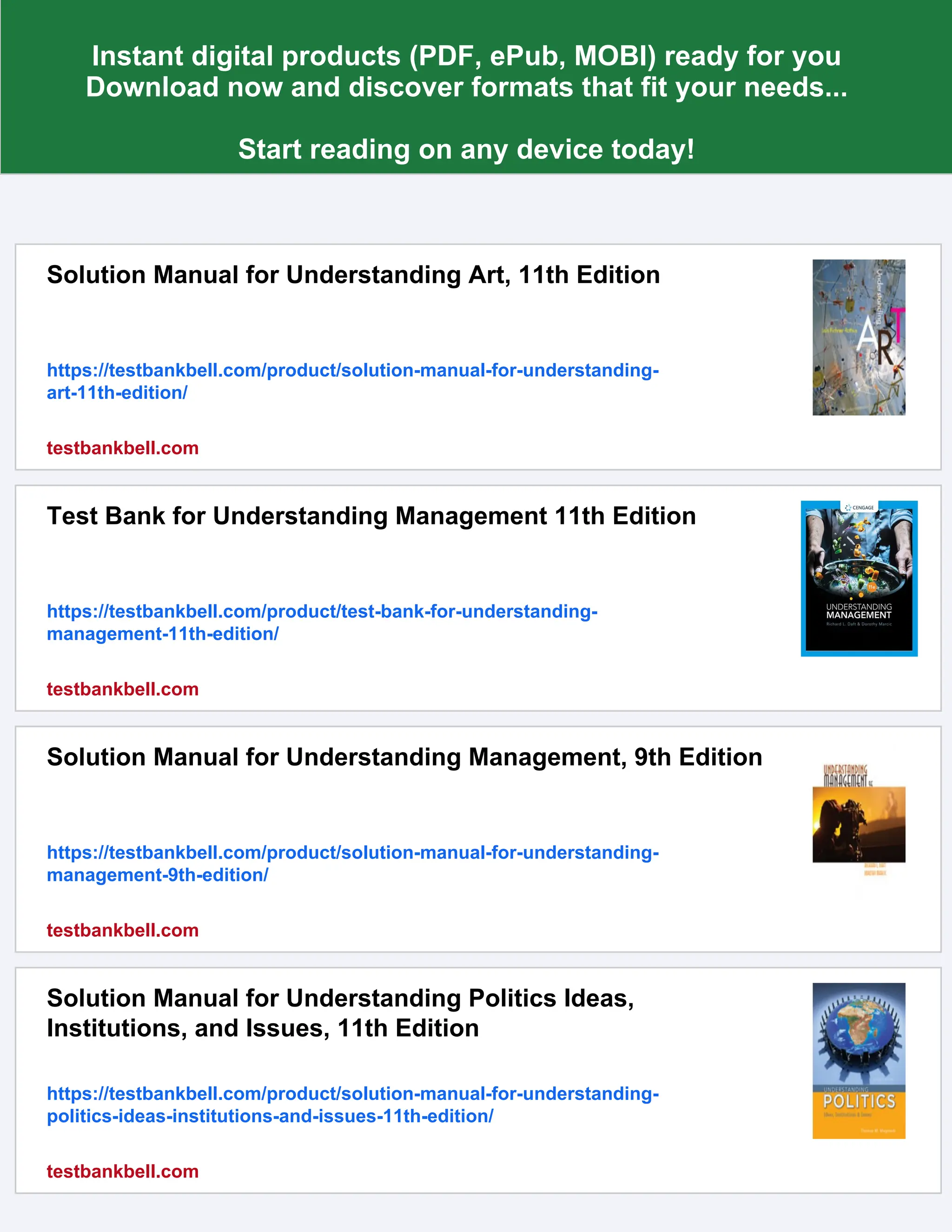Click the banner line 'Start reading on any device today!'
The height and width of the screenshot is (1232, 952).
tap(466, 150)
